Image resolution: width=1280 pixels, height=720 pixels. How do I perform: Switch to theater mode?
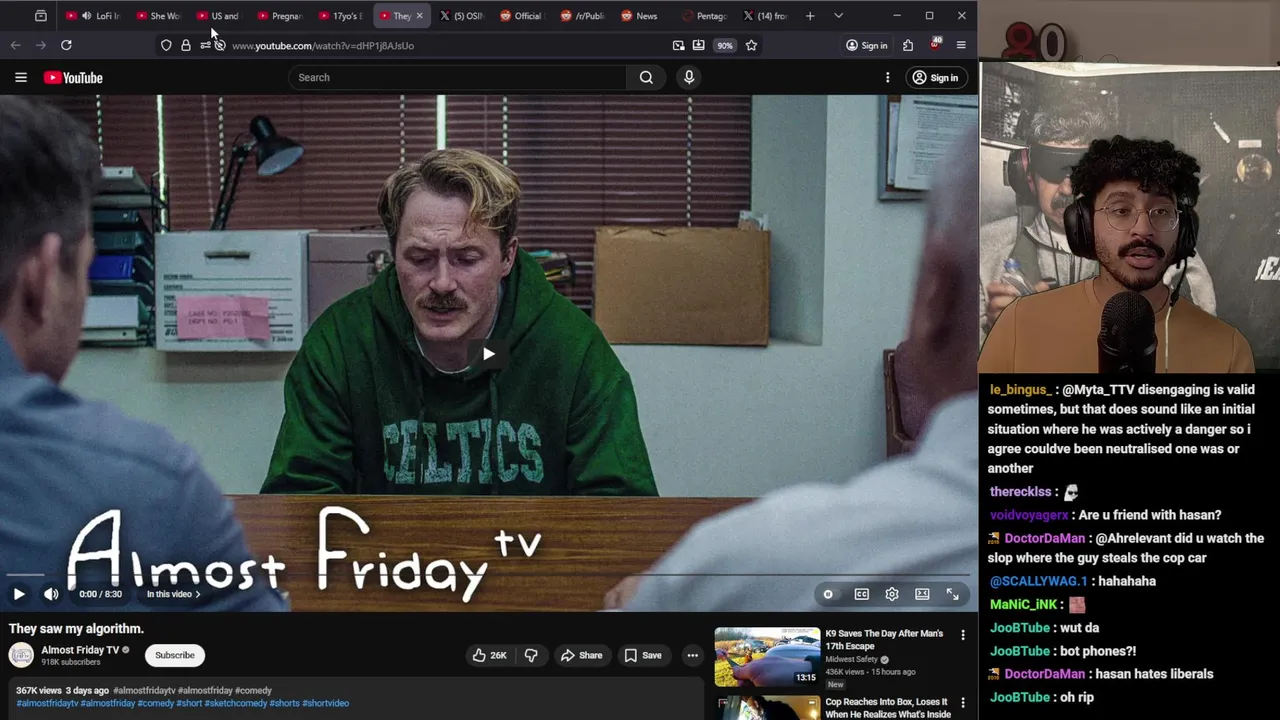click(x=922, y=594)
